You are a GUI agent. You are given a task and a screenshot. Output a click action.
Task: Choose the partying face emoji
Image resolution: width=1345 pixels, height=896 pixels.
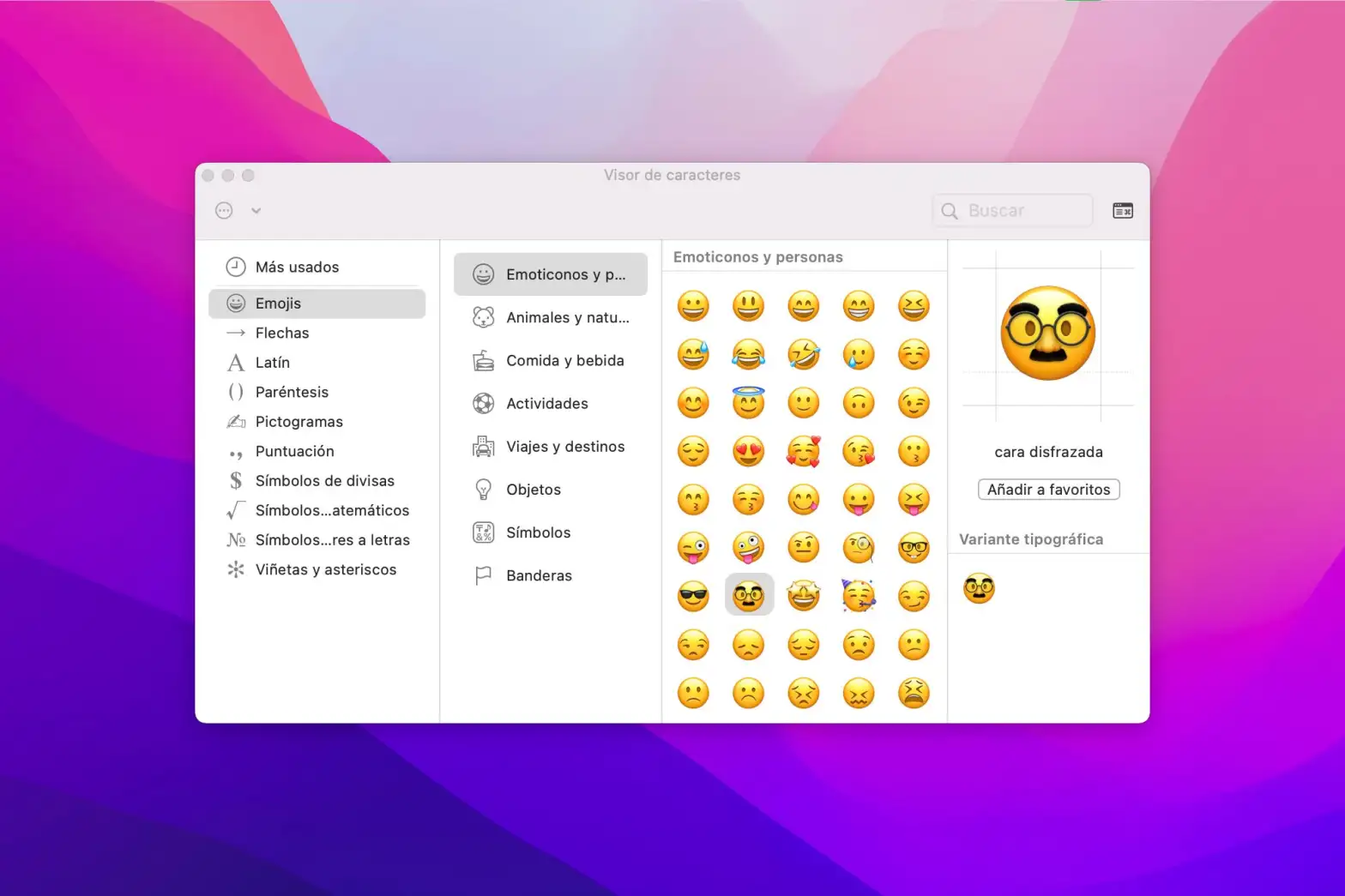pos(859,596)
